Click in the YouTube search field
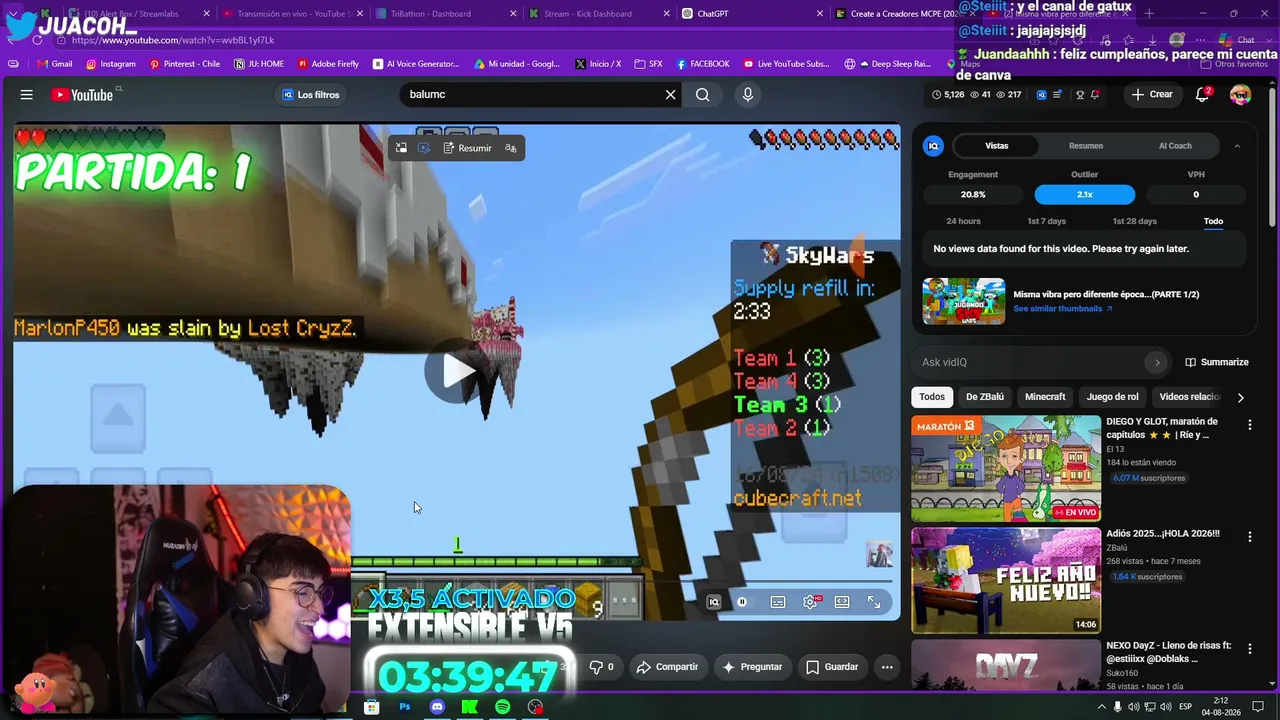Image resolution: width=1280 pixels, height=720 pixels. click(x=530, y=95)
